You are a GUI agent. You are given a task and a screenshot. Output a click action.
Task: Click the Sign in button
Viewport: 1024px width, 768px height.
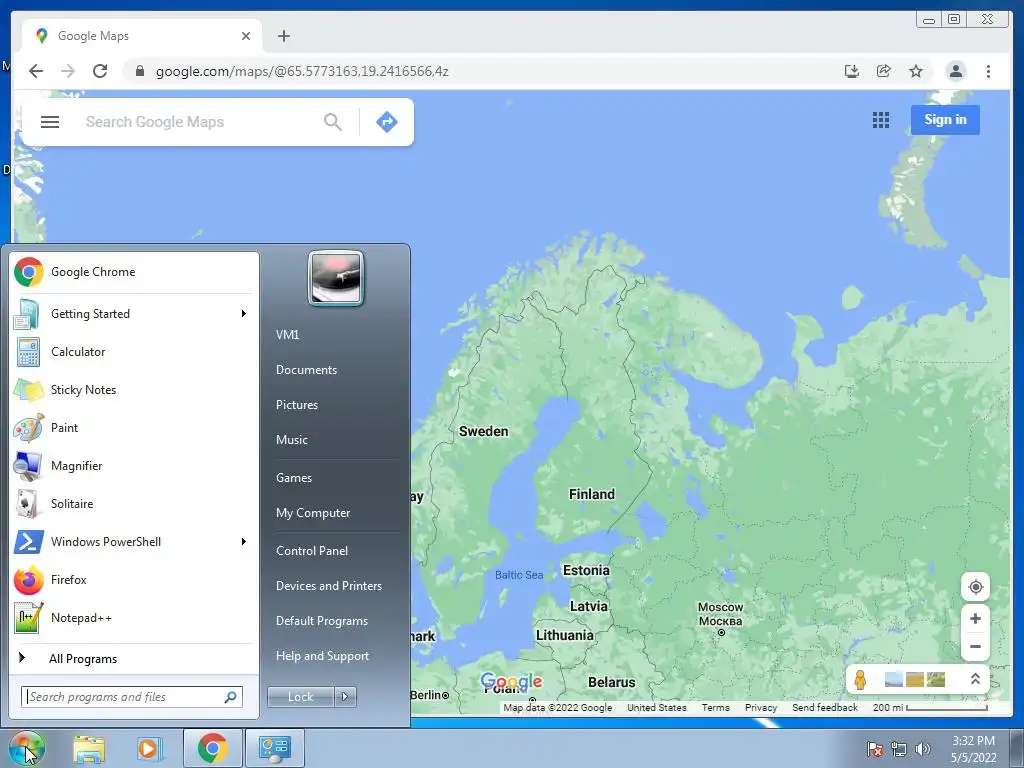[945, 120]
